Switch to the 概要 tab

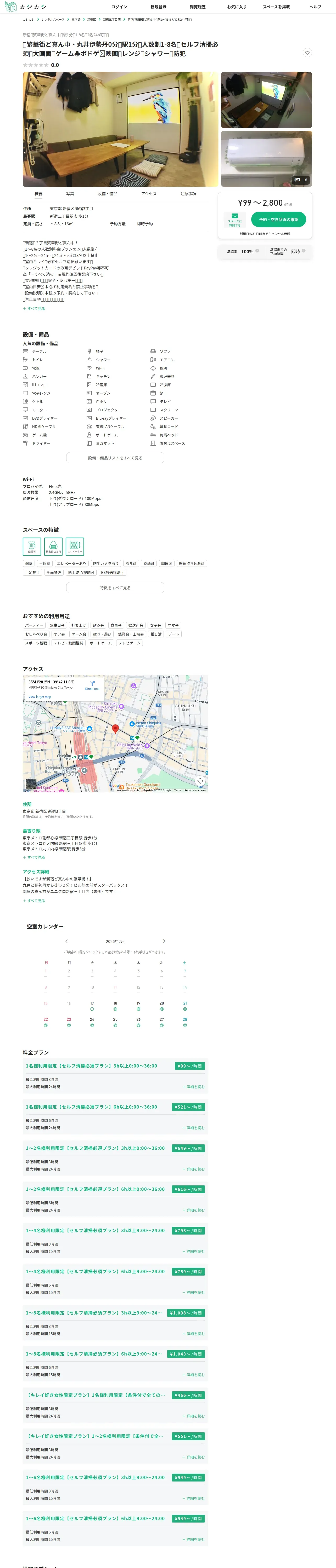38,194
